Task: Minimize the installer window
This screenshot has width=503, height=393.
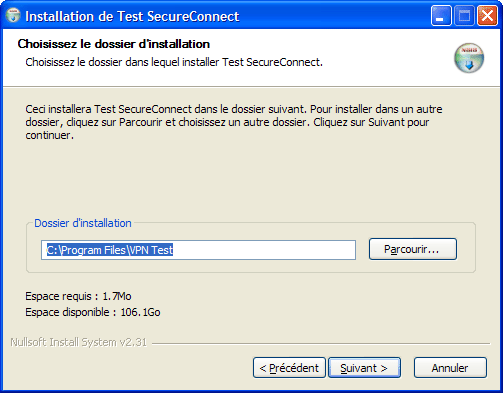Action: pyautogui.click(x=441, y=16)
